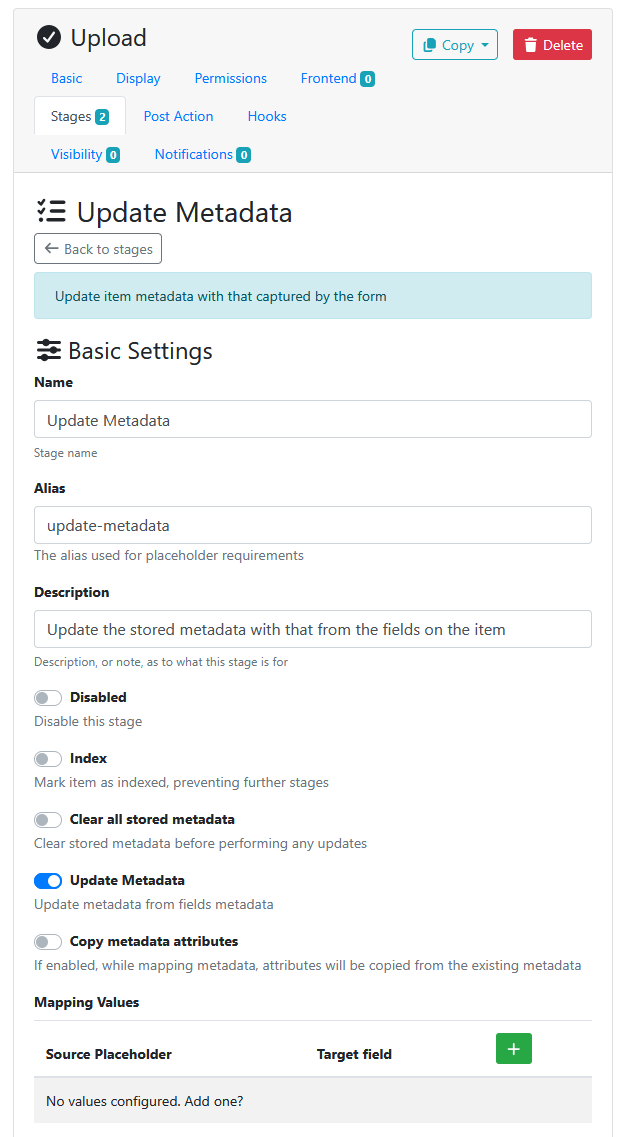Open the Post Action tab
The image size is (631, 1137).
click(x=178, y=116)
